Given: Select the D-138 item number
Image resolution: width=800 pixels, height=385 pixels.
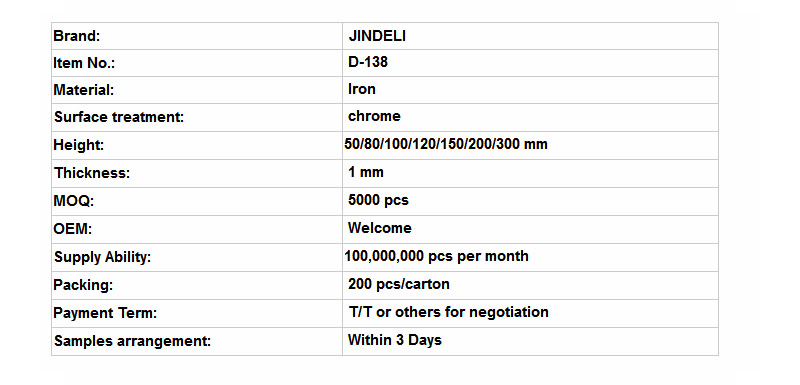Looking at the screenshot, I should point(368,62).
